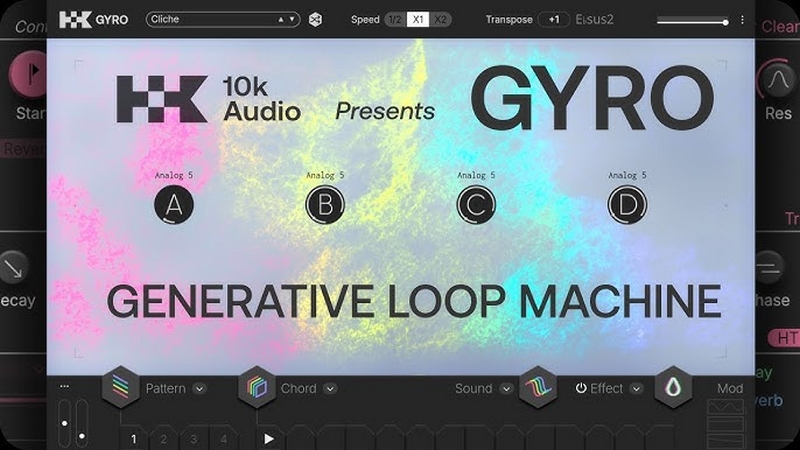The image size is (800, 450).
Task: Toggle the Effect power button
Action: 581,388
